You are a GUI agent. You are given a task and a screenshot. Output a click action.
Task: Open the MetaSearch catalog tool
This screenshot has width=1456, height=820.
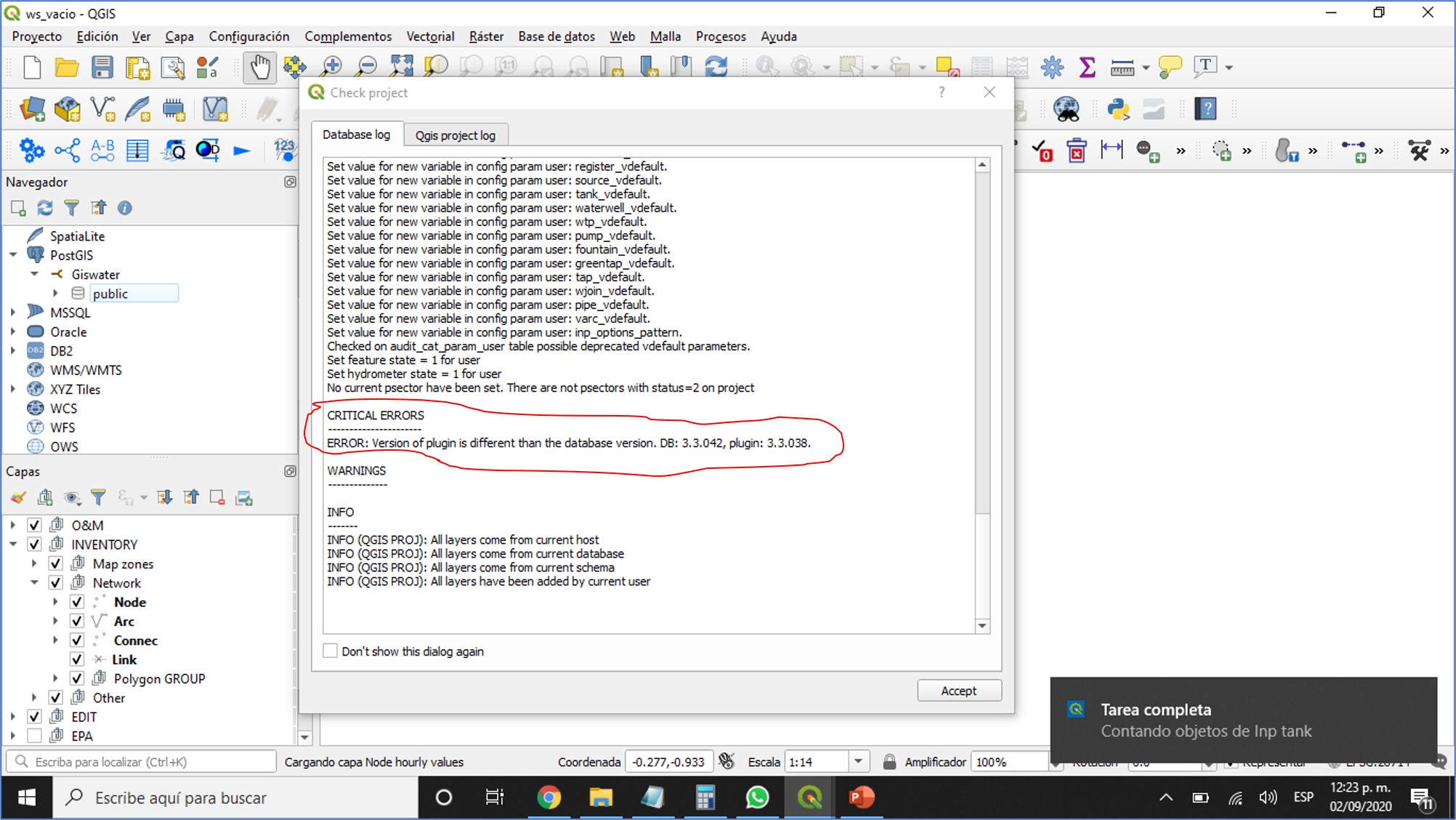1066,109
